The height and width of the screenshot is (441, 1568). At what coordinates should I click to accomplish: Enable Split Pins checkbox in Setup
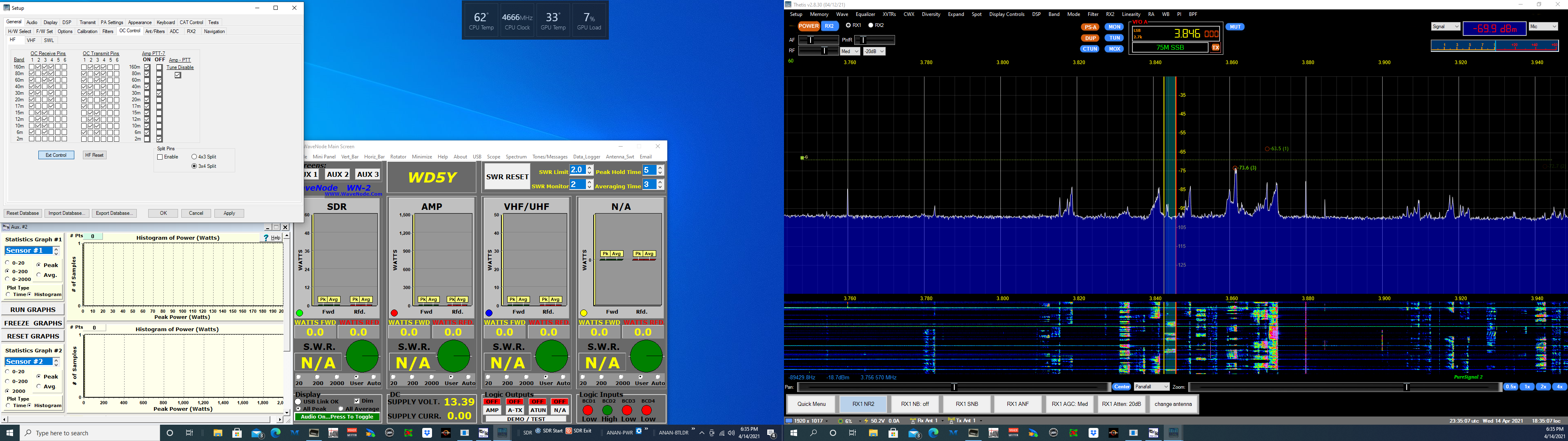pos(160,157)
